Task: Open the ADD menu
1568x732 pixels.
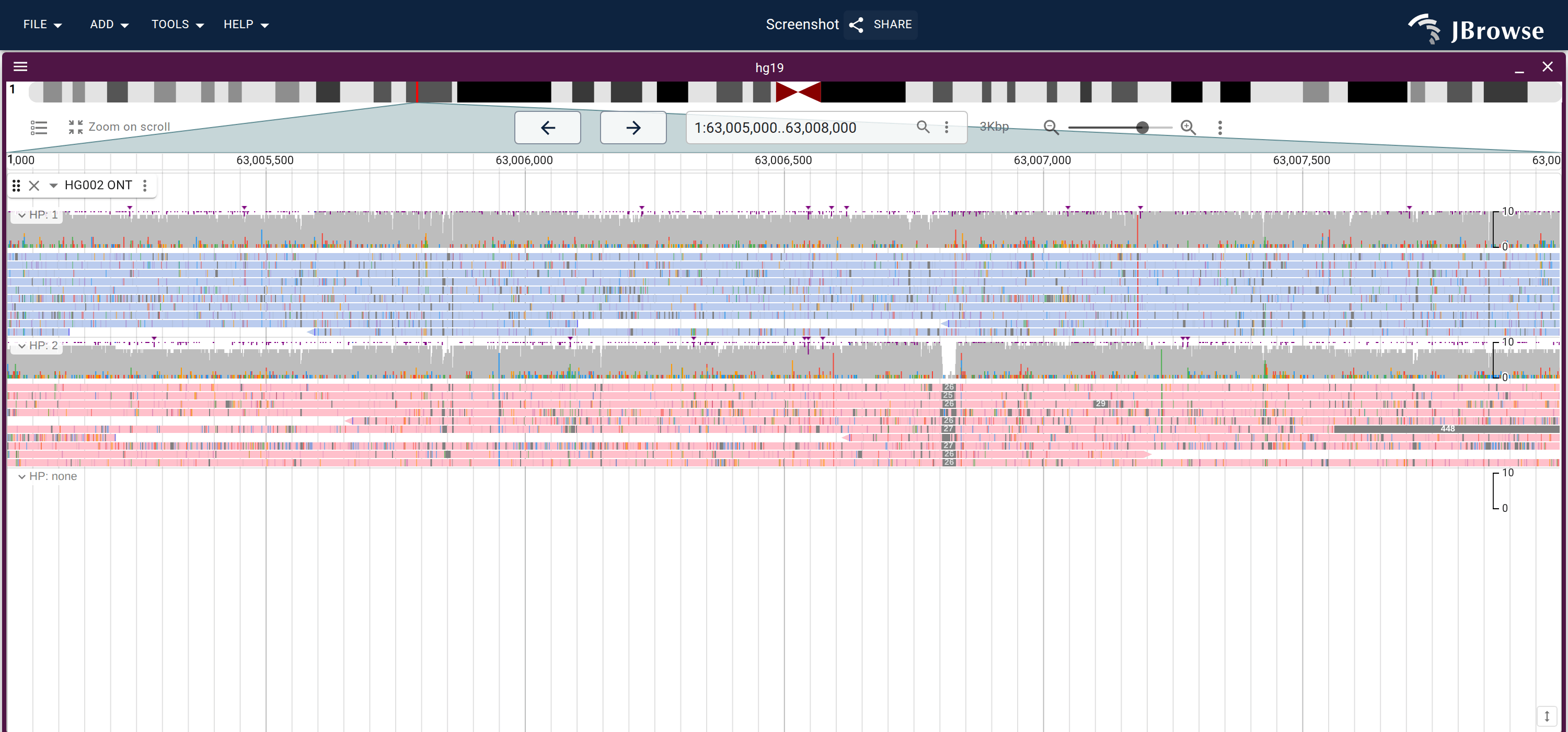Action: 109,25
